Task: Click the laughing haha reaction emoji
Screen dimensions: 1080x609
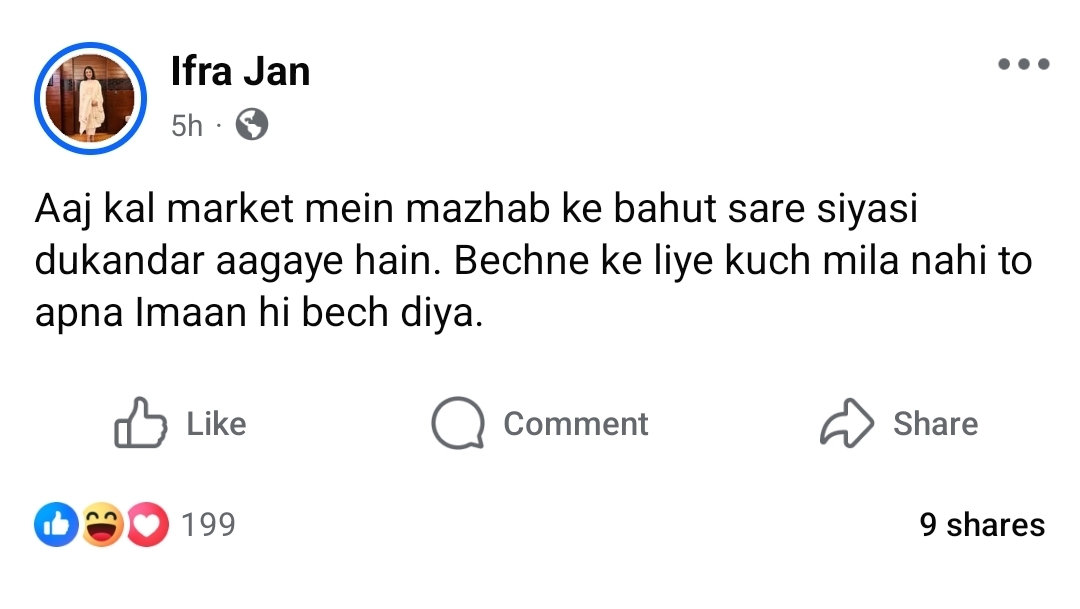Action: 101,525
